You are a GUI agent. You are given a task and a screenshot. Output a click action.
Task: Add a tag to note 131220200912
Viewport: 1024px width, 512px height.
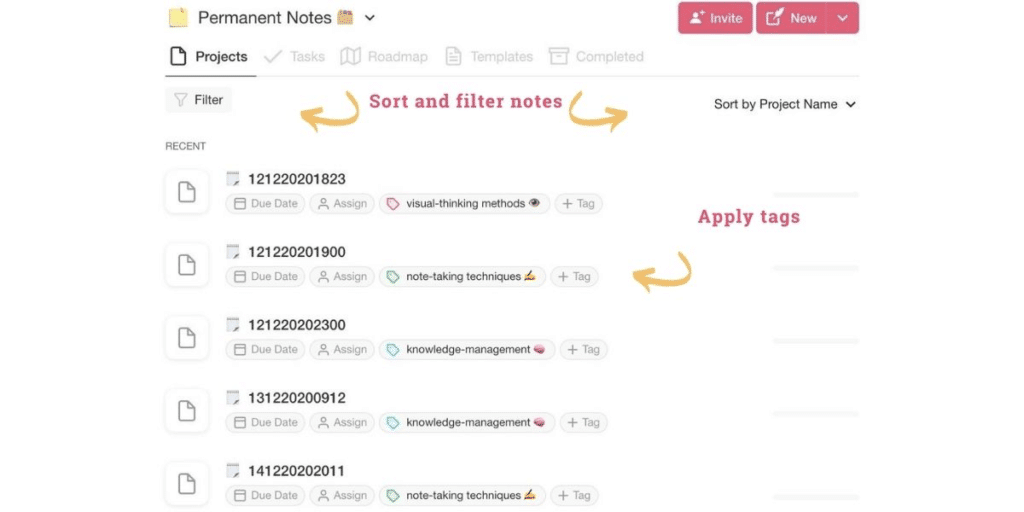(x=583, y=423)
